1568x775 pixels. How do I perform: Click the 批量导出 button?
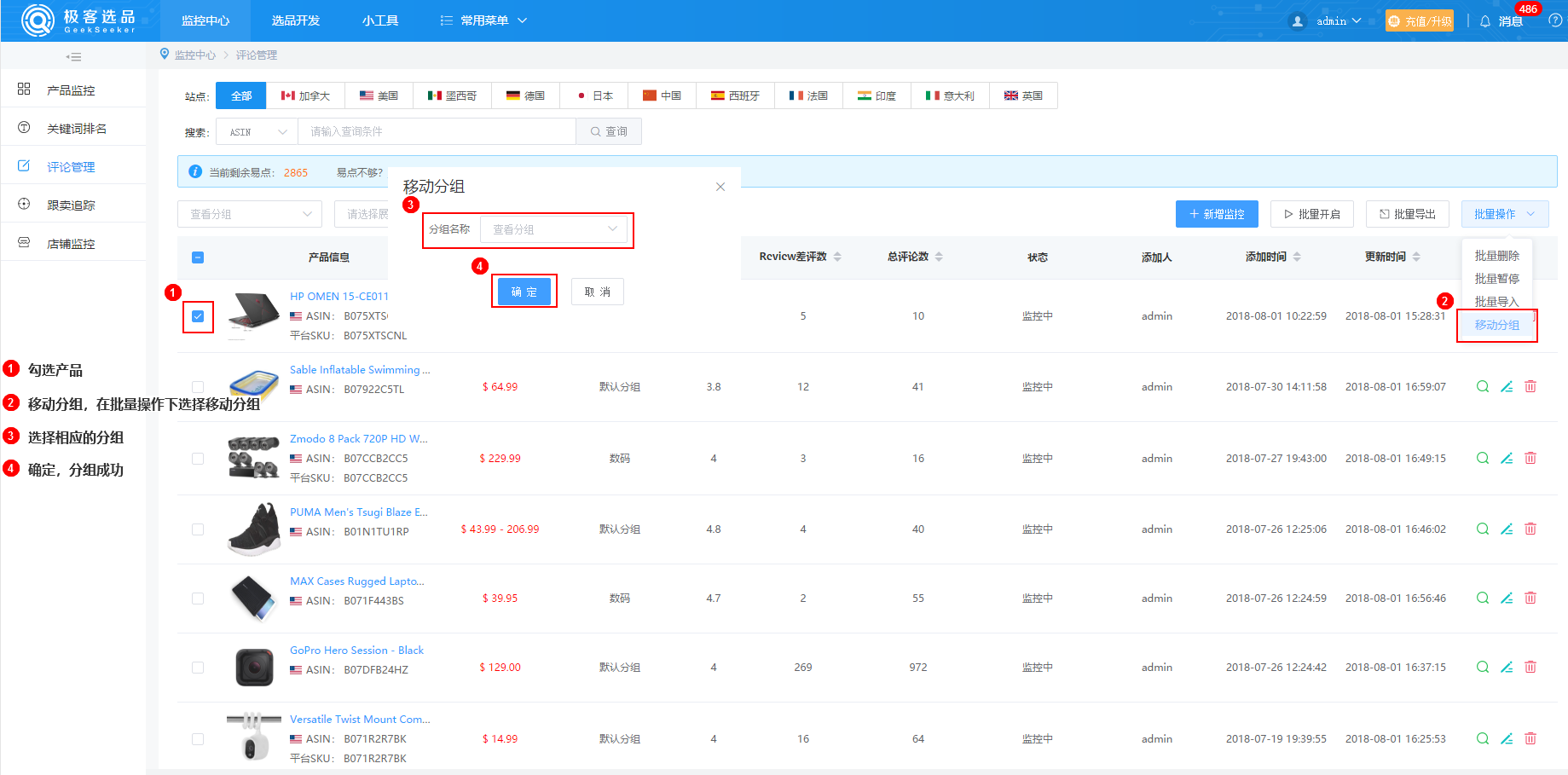click(1408, 214)
